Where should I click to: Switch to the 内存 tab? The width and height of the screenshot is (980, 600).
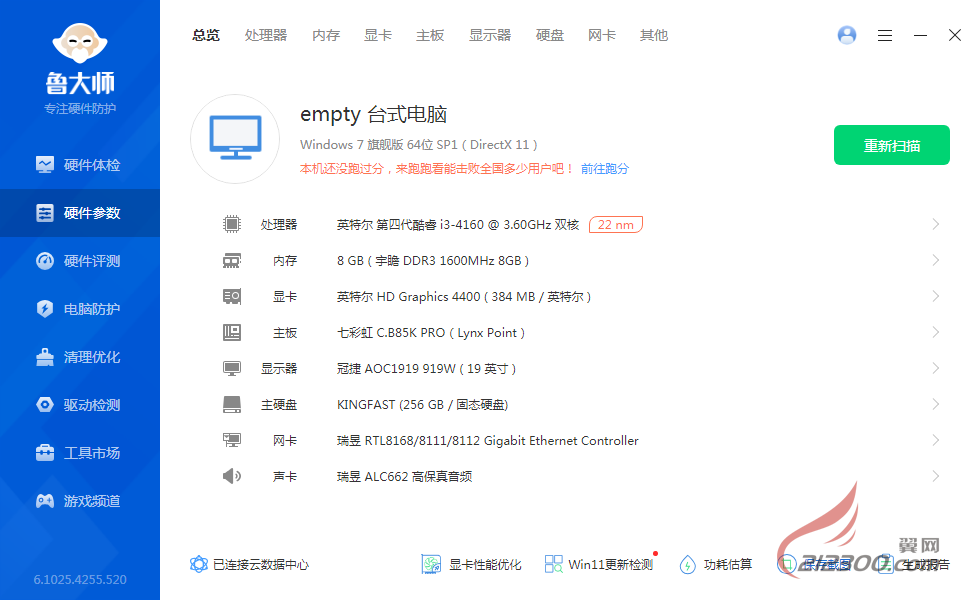326,36
